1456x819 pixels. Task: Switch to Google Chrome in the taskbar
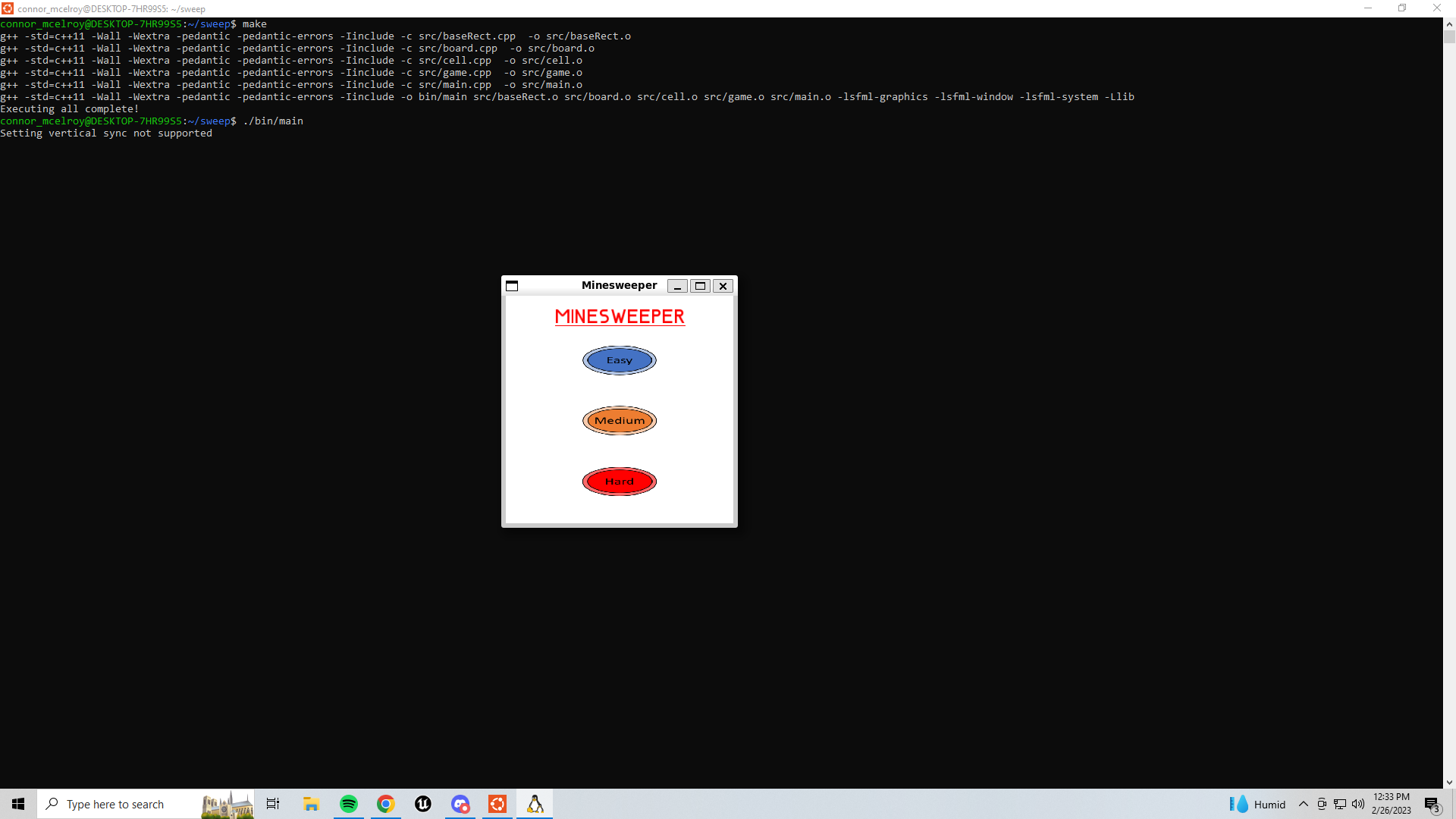386,804
